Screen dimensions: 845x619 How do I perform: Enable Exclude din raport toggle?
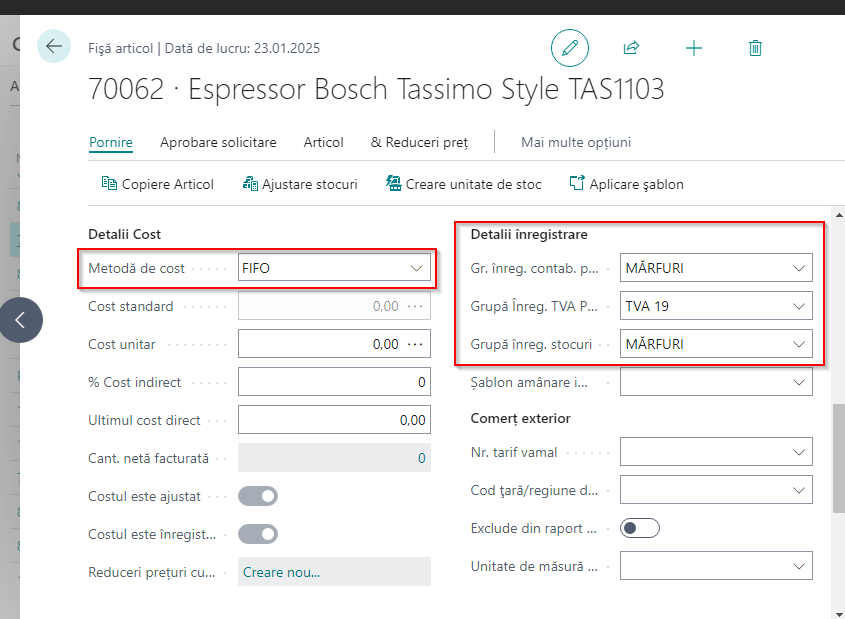[640, 528]
